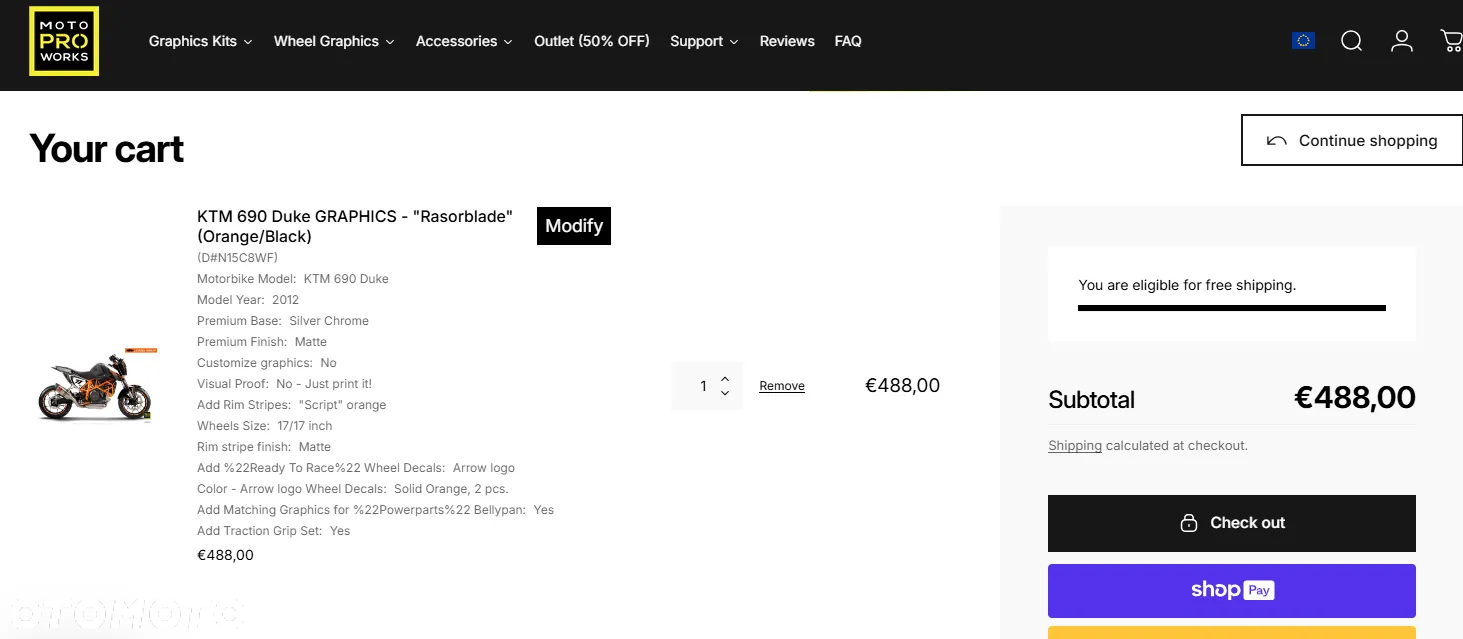
Task: Click 'You are eligible for free shipping.' text
Action: (x=1187, y=285)
